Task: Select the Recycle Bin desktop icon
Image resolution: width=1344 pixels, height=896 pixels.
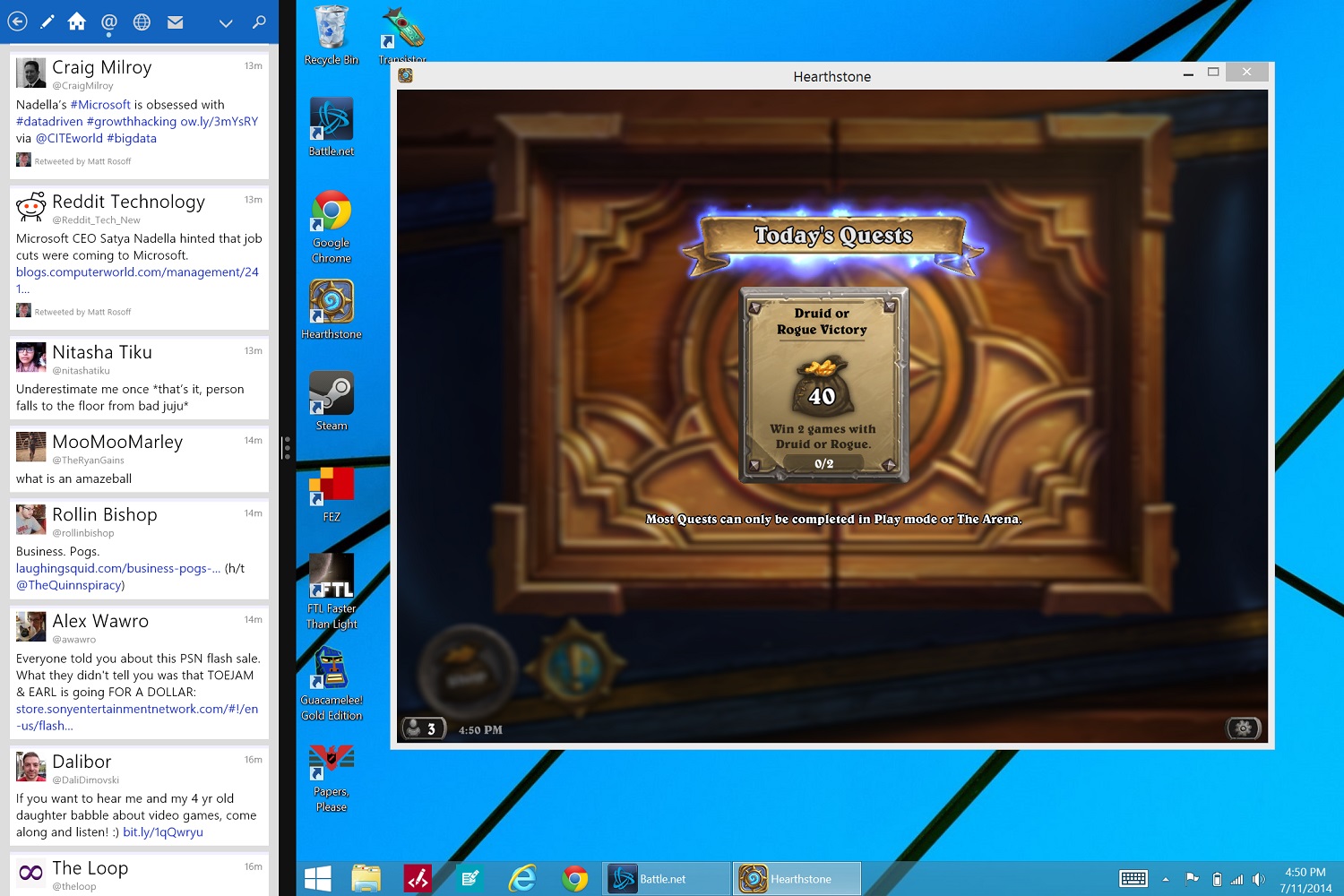Action: coord(332,36)
